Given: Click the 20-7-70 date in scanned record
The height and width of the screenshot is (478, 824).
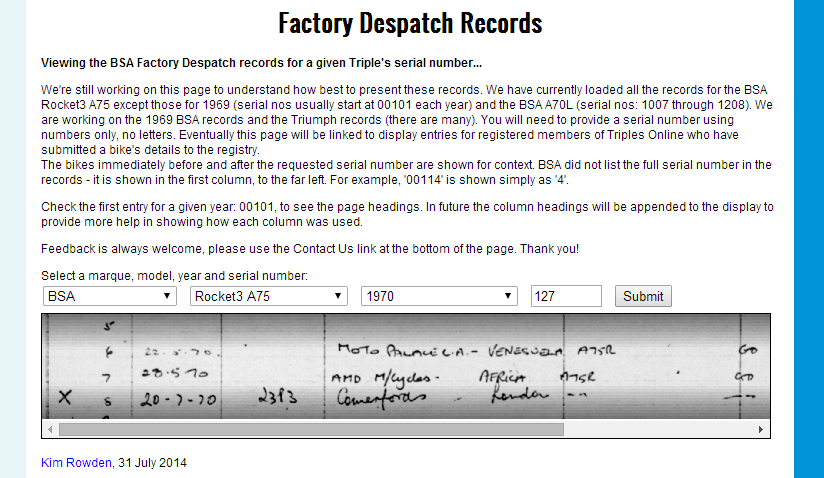Looking at the screenshot, I should pos(178,400).
